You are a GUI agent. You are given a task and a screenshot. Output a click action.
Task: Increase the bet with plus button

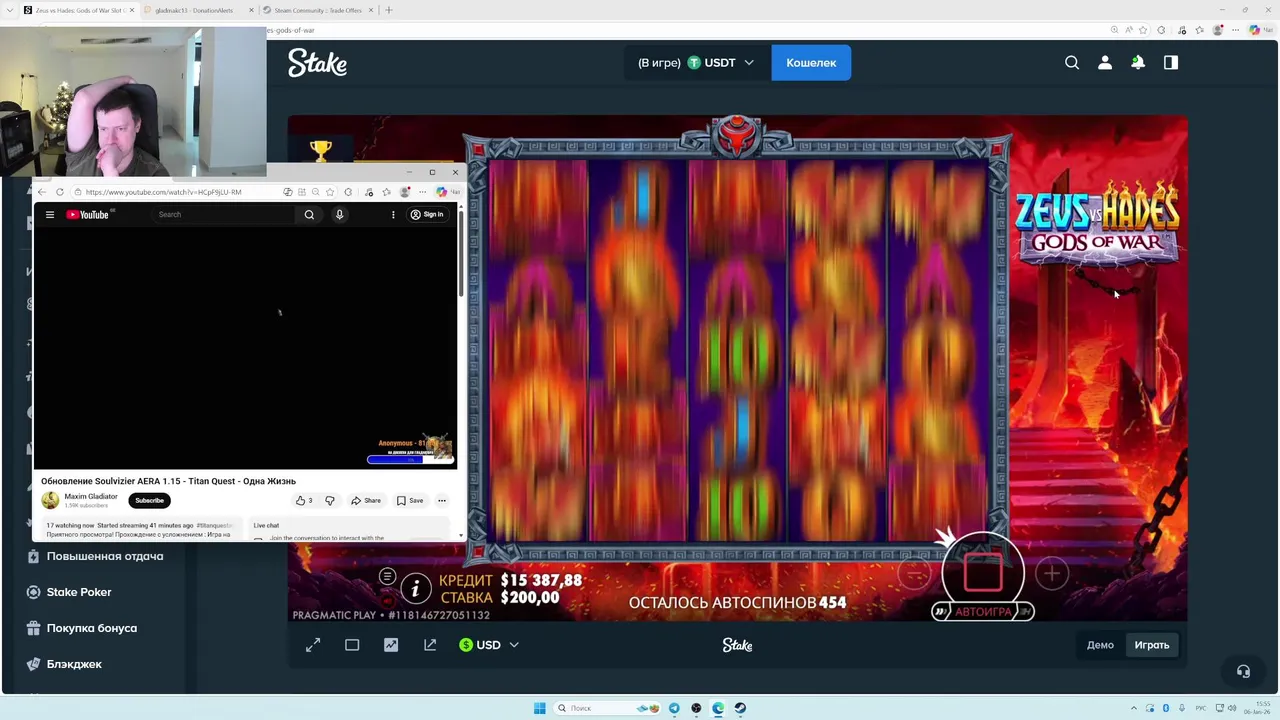point(1051,573)
